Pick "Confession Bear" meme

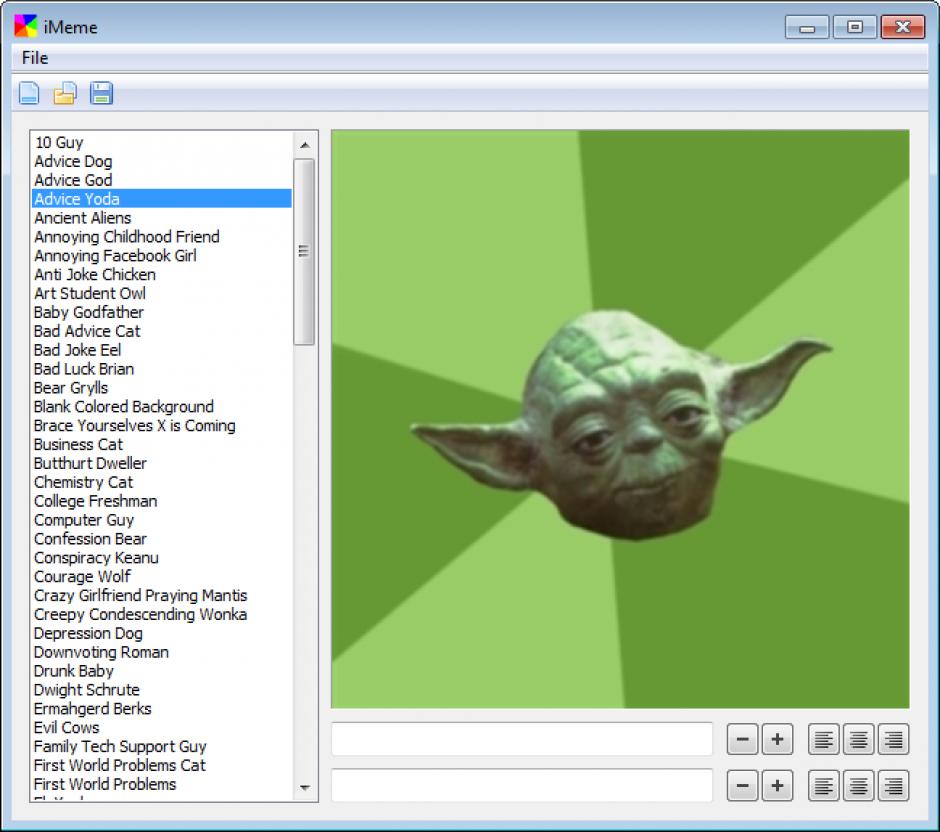tap(162, 539)
